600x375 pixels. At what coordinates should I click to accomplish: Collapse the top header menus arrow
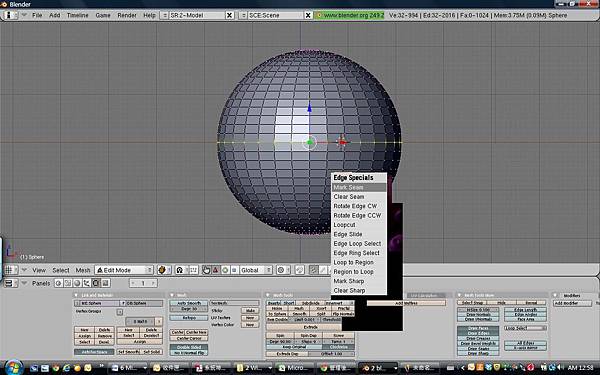(x=24, y=15)
